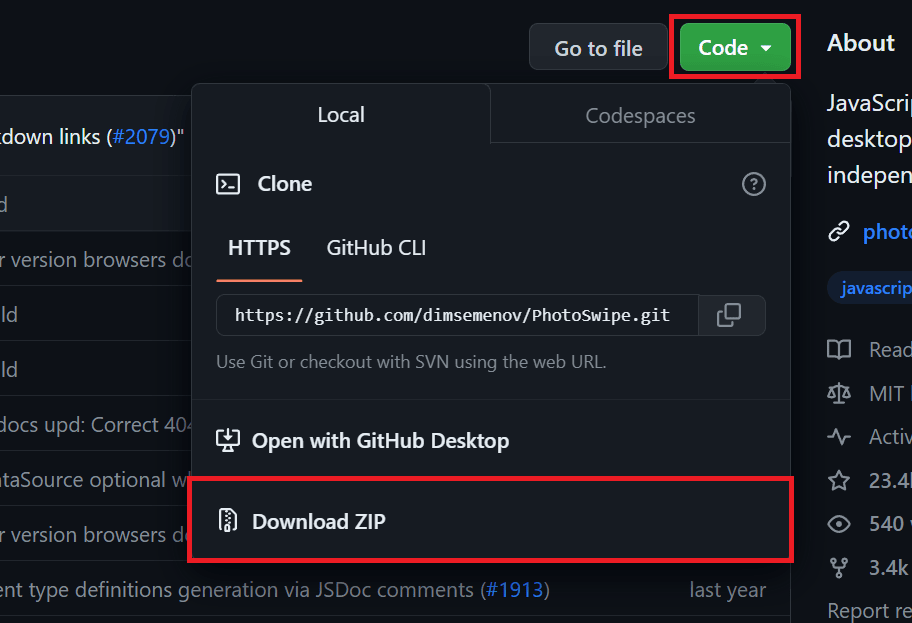912x623 pixels.
Task: Click the link chain icon in About
Action: coord(839,232)
